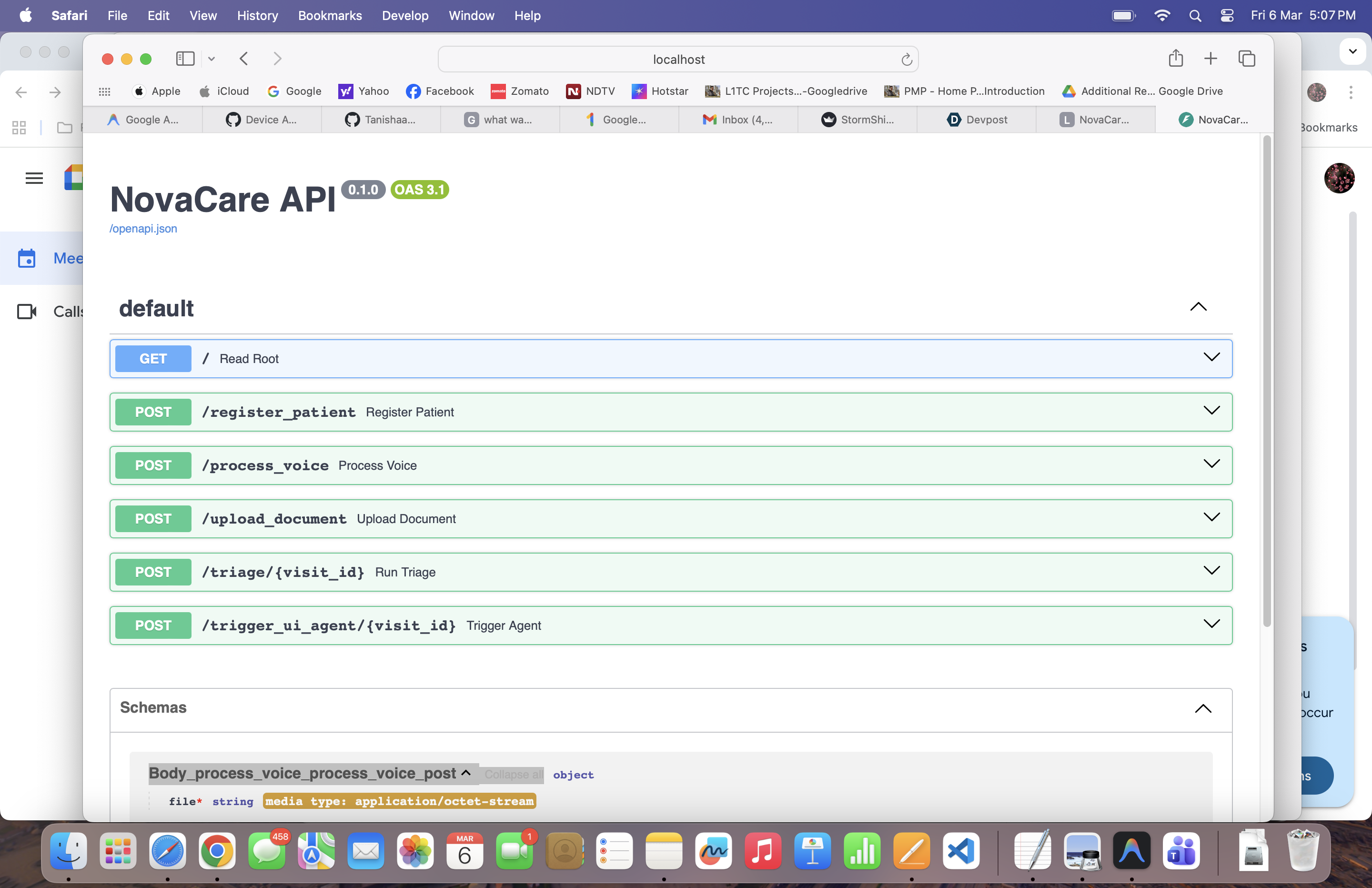Expand the POST /triage/{visit_id} endpoint

point(1211,571)
